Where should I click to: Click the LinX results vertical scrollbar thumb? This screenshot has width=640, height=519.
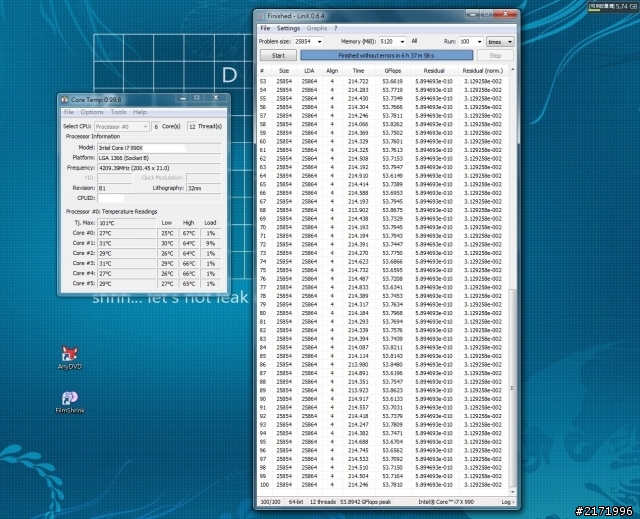pos(512,386)
